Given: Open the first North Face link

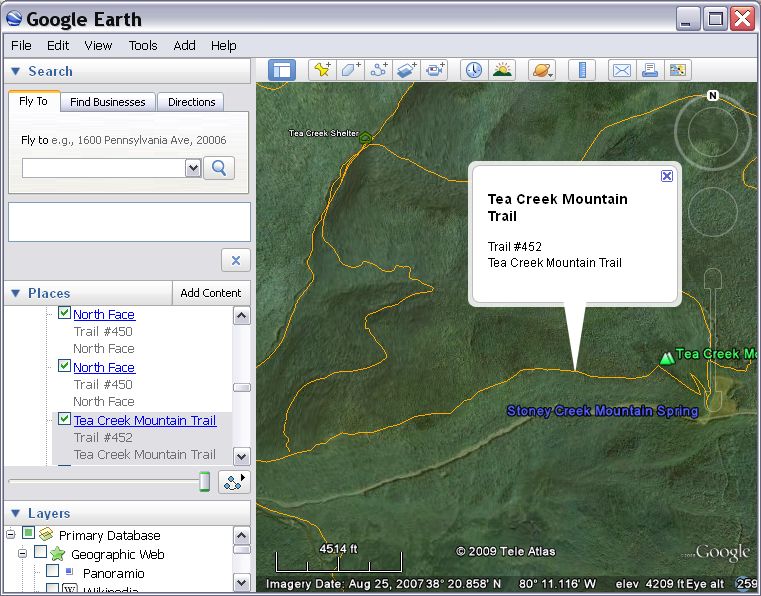Looking at the screenshot, I should point(104,315).
